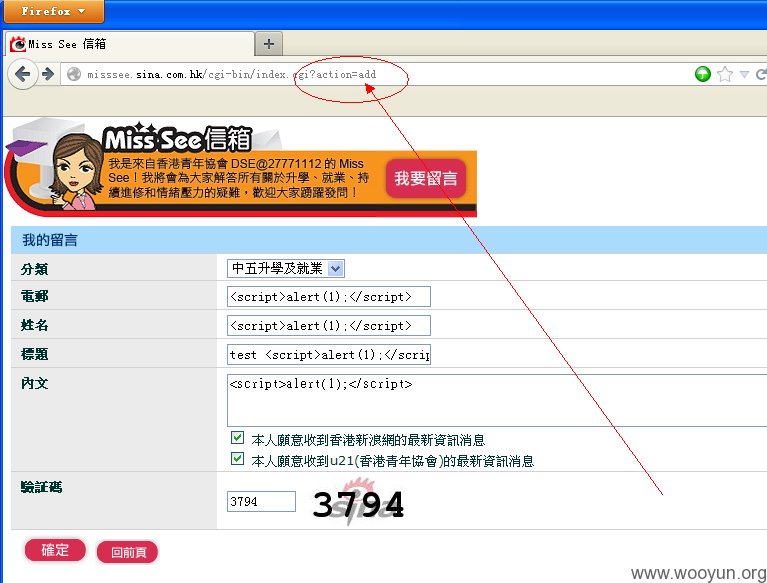Click the 回前頁 go back button
Viewport: 767px width, 583px height.
pos(128,552)
